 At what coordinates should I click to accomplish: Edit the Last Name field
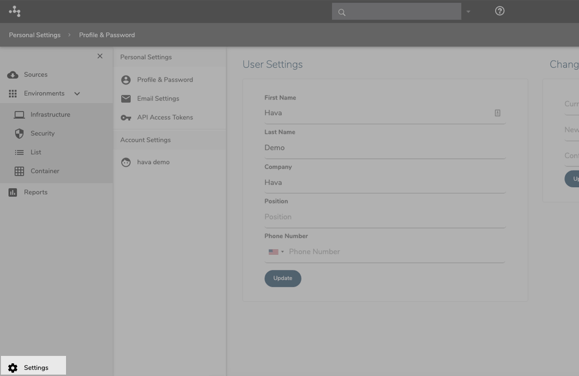tap(384, 148)
